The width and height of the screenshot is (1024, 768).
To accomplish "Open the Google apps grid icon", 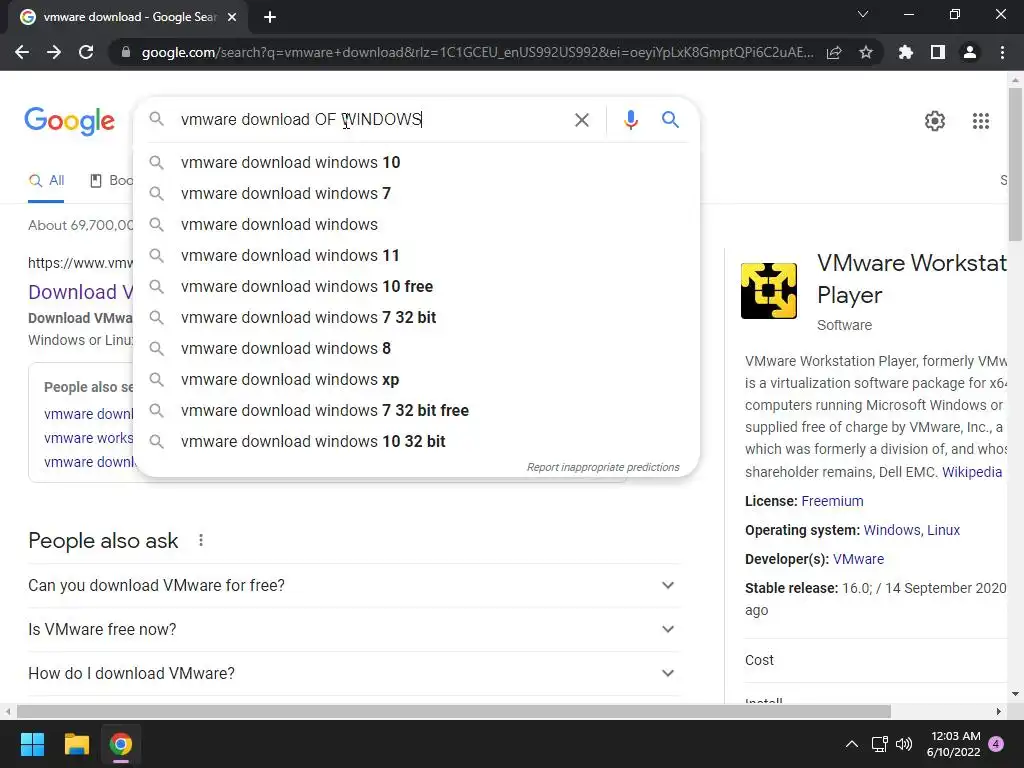I will (981, 121).
